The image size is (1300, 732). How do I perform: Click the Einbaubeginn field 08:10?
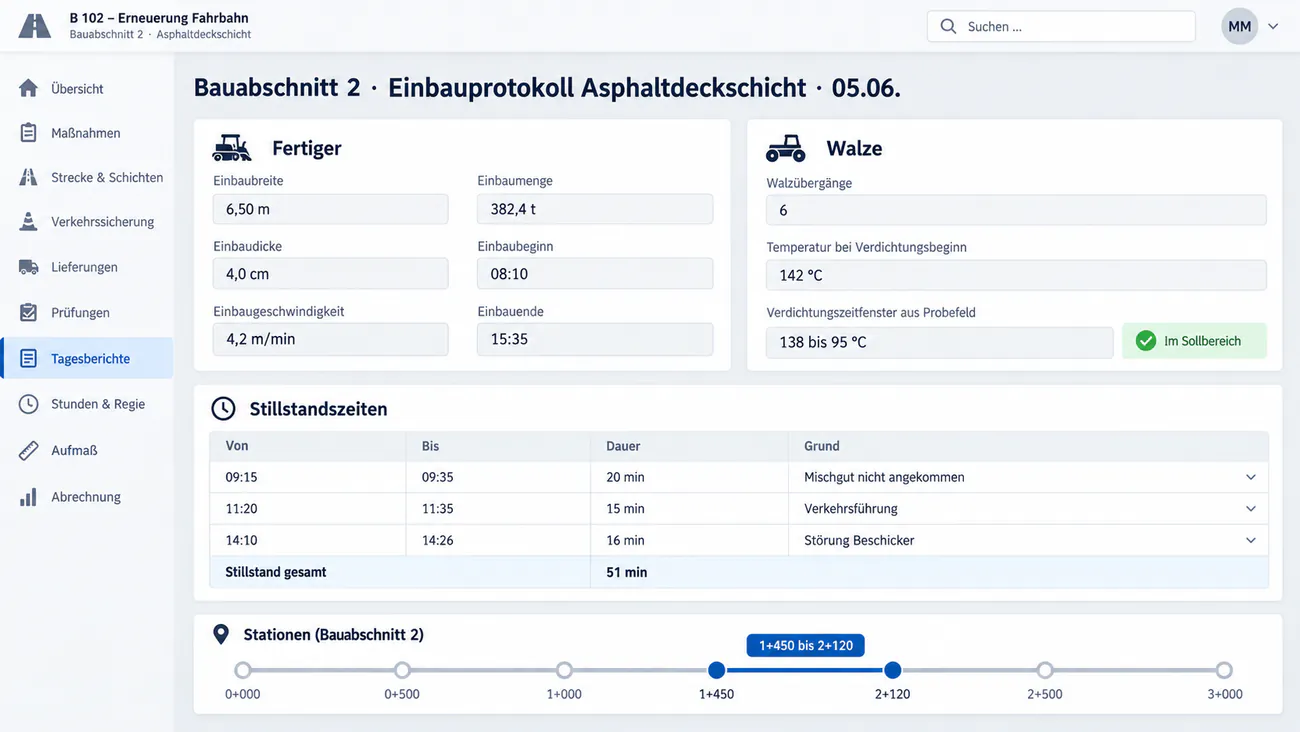(595, 274)
